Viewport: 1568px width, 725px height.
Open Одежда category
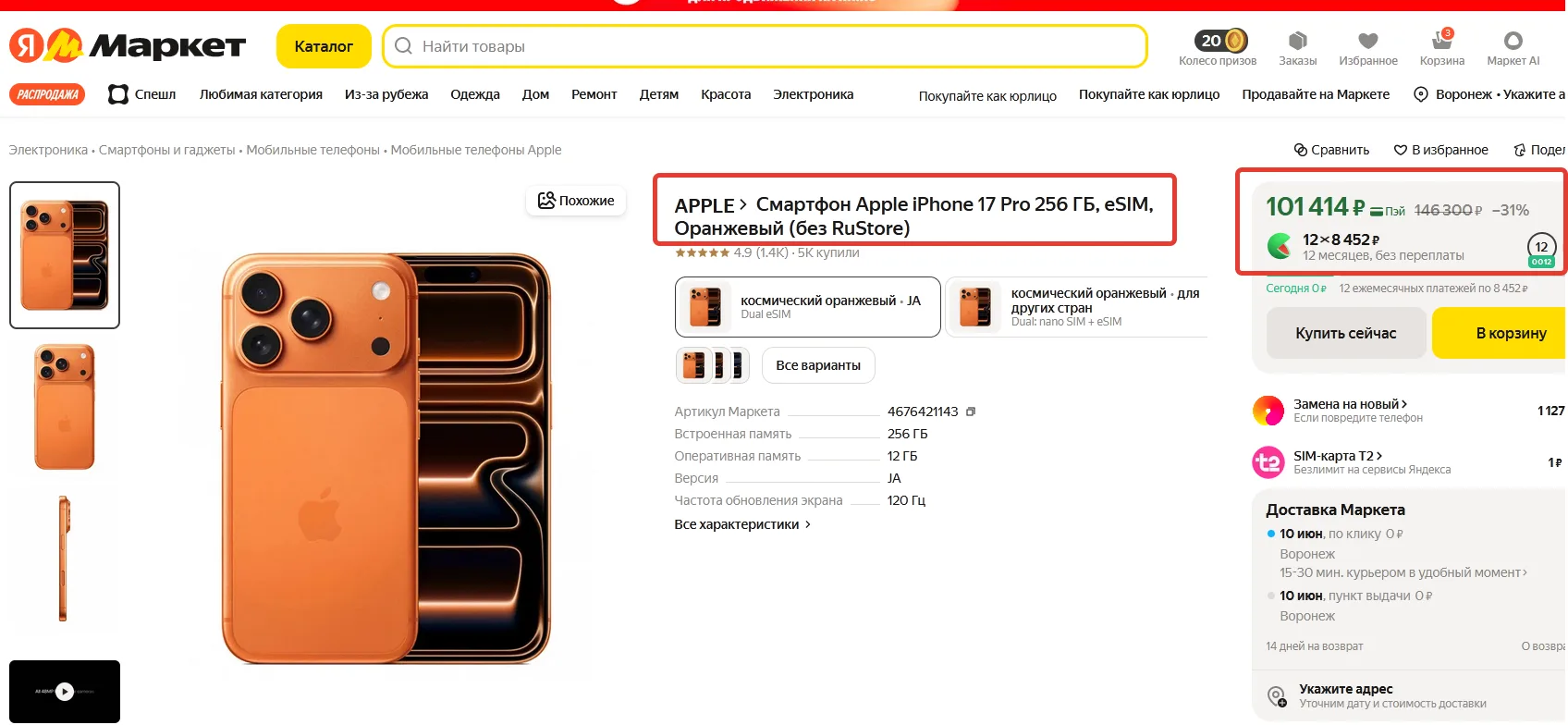pyautogui.click(x=475, y=94)
